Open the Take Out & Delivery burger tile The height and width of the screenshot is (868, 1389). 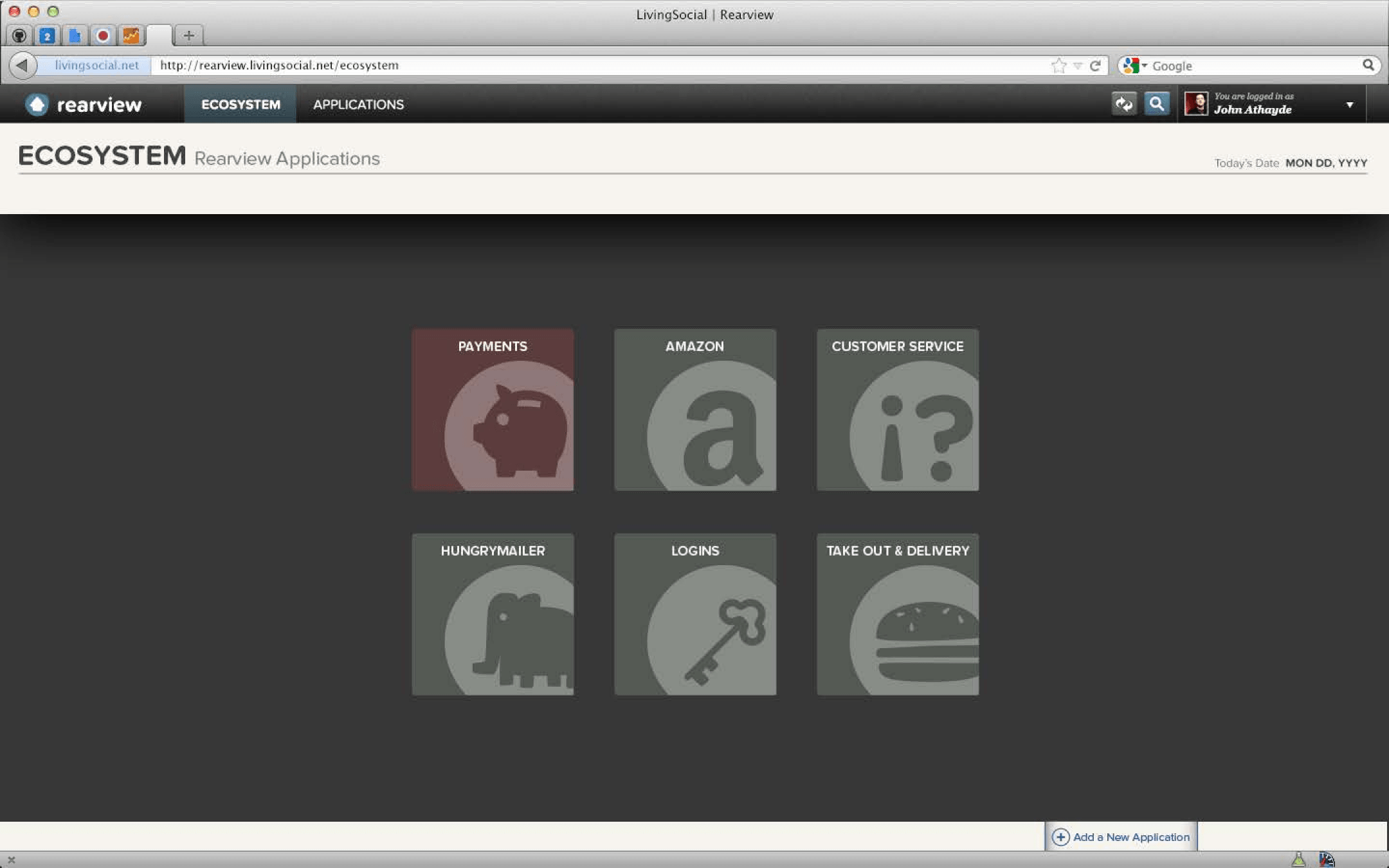898,614
